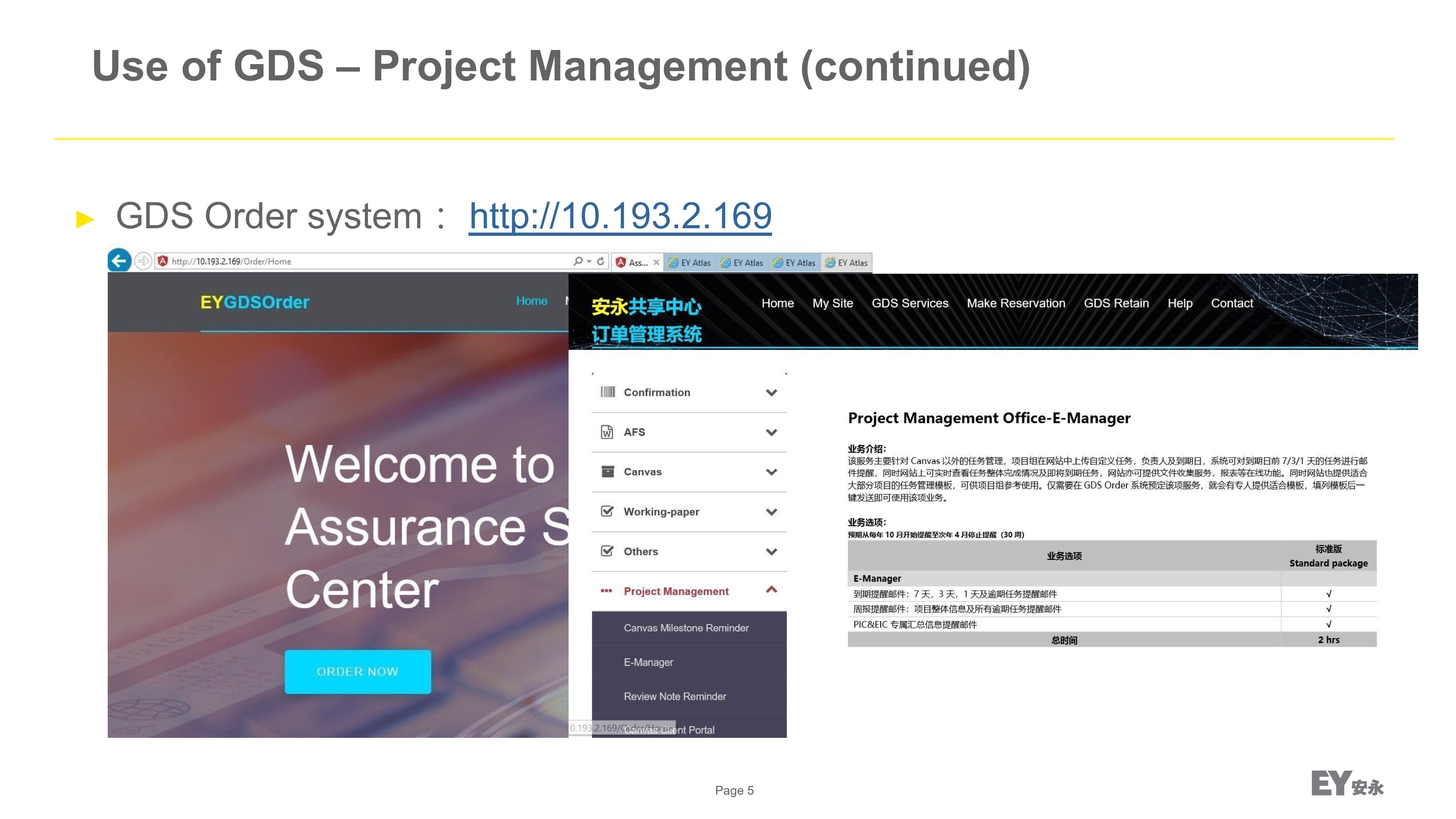Image resolution: width=1456 pixels, height=819 pixels.
Task: Switch to the second EY Atlas tab
Action: 742,263
